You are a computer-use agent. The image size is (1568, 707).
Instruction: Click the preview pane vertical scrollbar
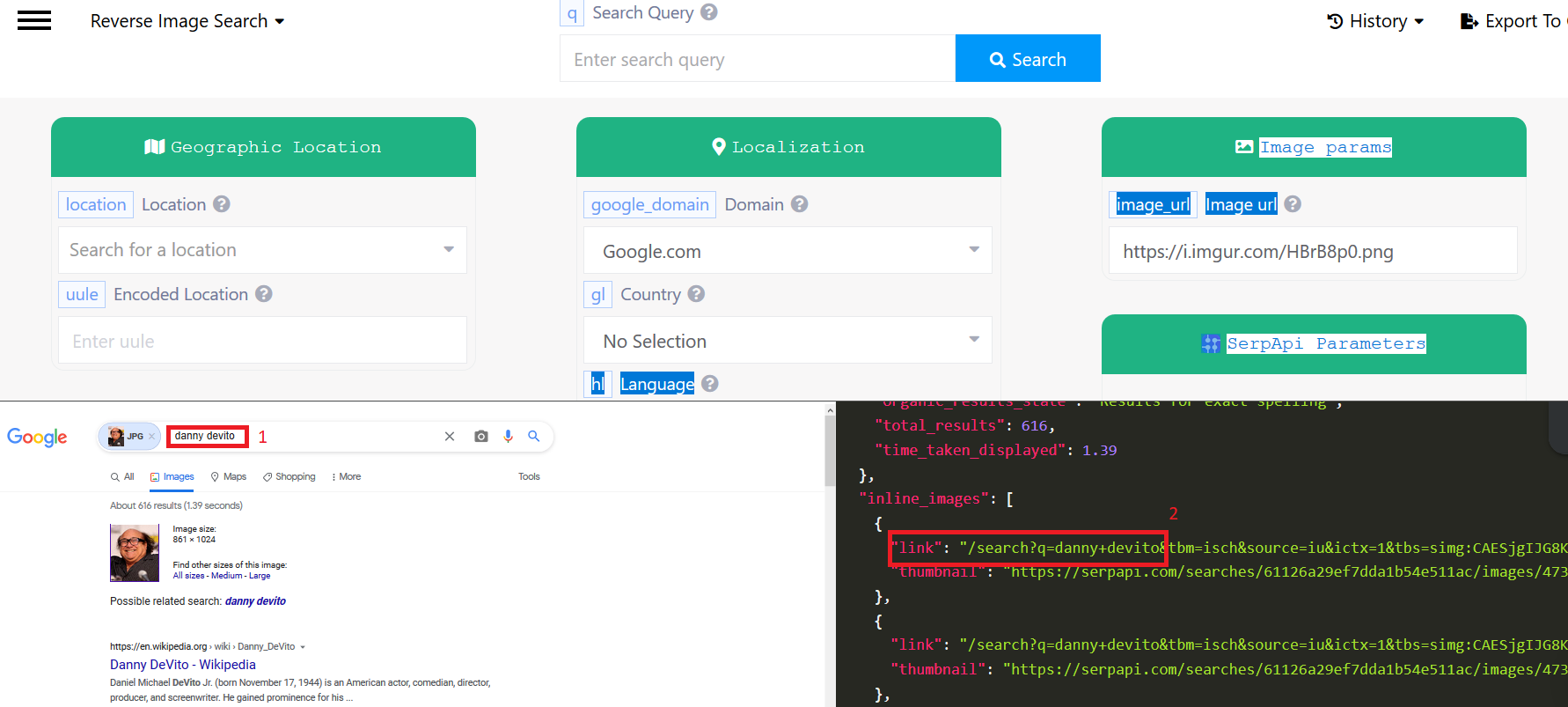tap(830, 449)
